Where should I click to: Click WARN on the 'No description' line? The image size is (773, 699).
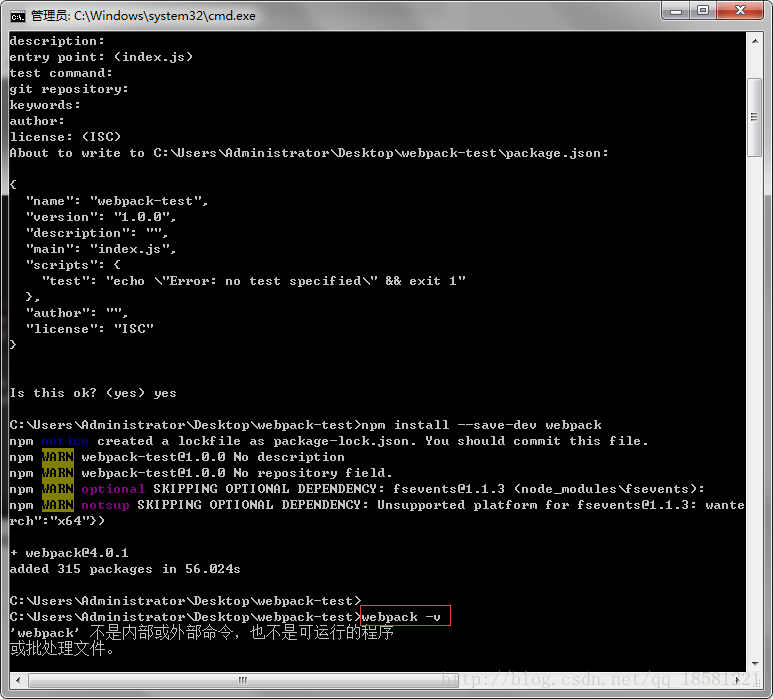click(58, 457)
